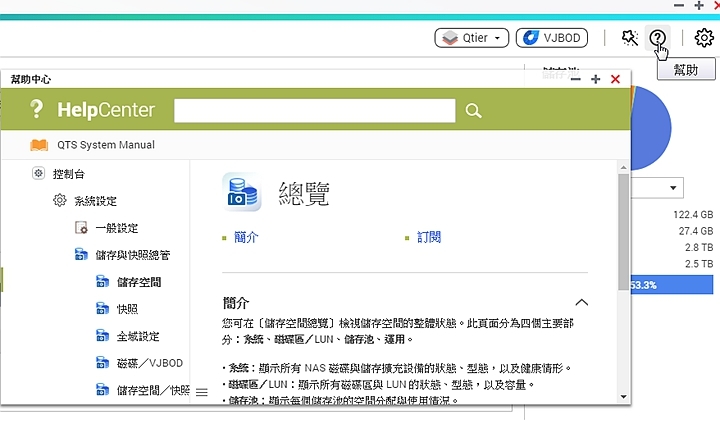Image resolution: width=720 pixels, height=424 pixels.
Task: Click the sidebar hamburger handle icon
Action: (202, 392)
